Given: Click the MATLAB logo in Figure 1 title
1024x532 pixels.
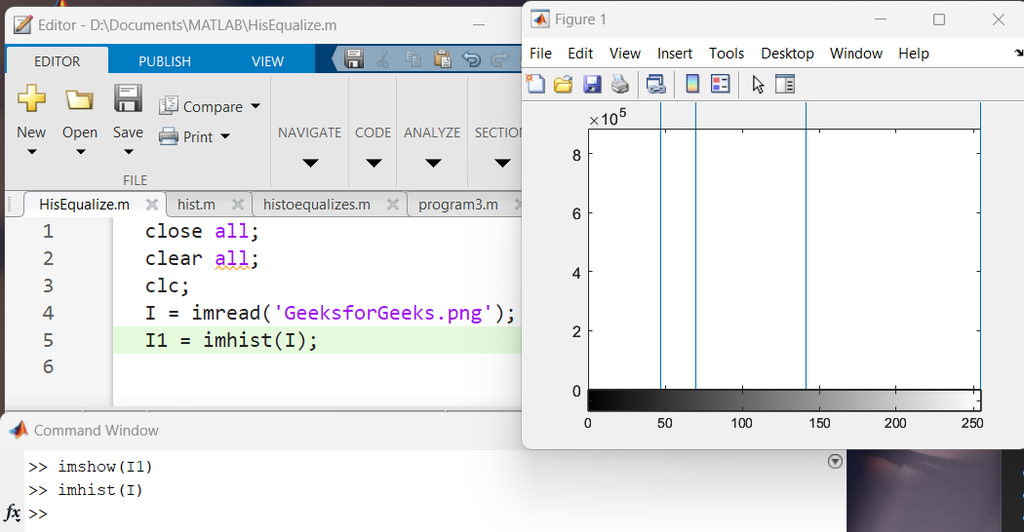Looking at the screenshot, I should click(539, 19).
